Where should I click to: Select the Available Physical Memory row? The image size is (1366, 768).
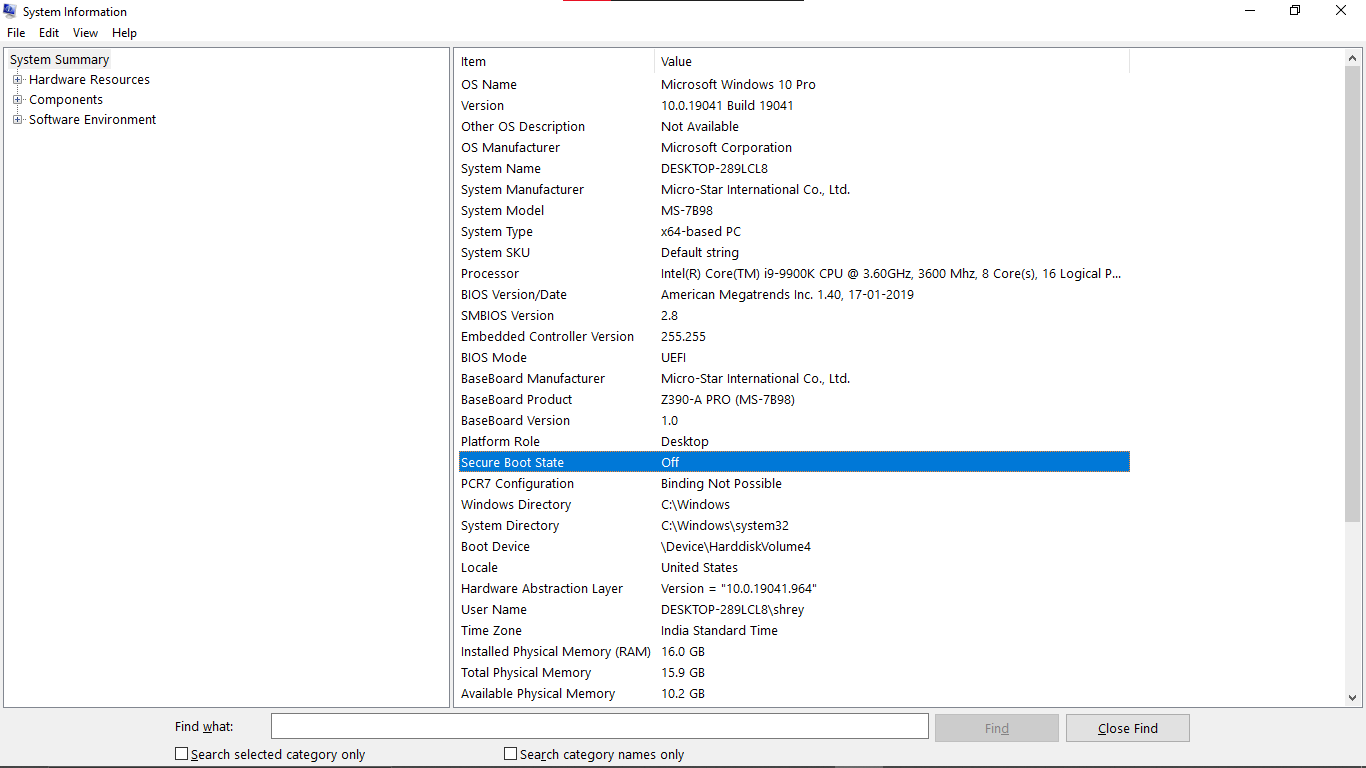(x=794, y=694)
